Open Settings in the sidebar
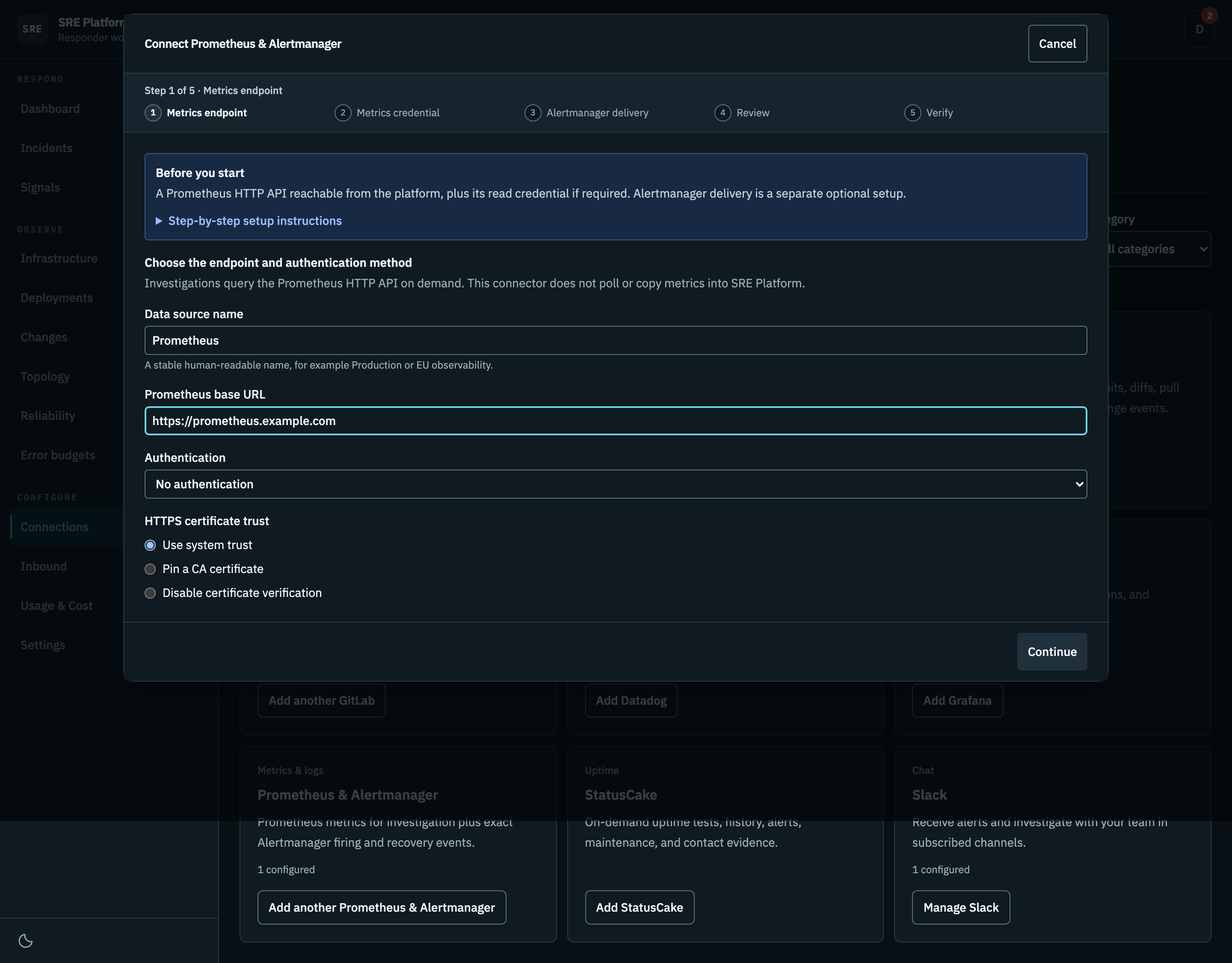Screen dimensions: 1232x963 [43, 646]
